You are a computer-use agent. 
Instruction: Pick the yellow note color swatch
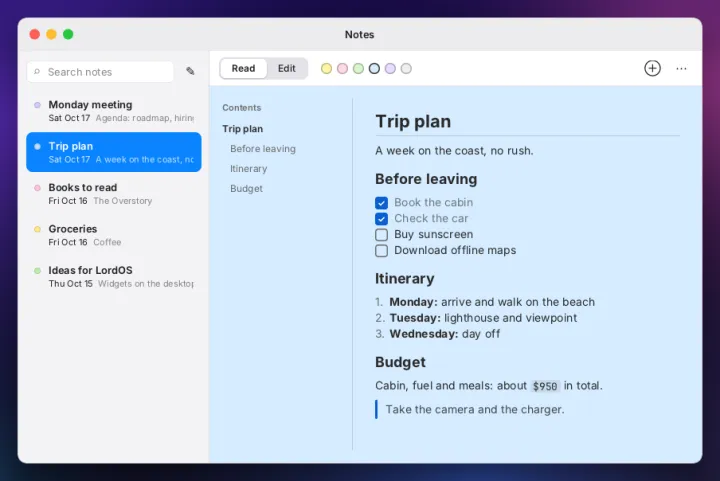(x=326, y=68)
